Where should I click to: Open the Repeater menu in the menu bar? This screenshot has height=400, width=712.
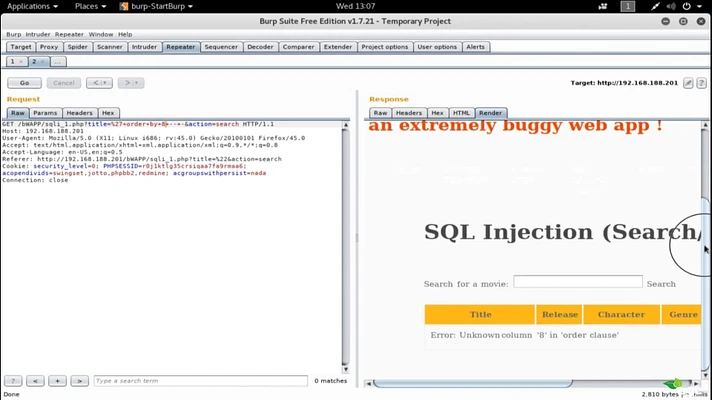[69, 34]
